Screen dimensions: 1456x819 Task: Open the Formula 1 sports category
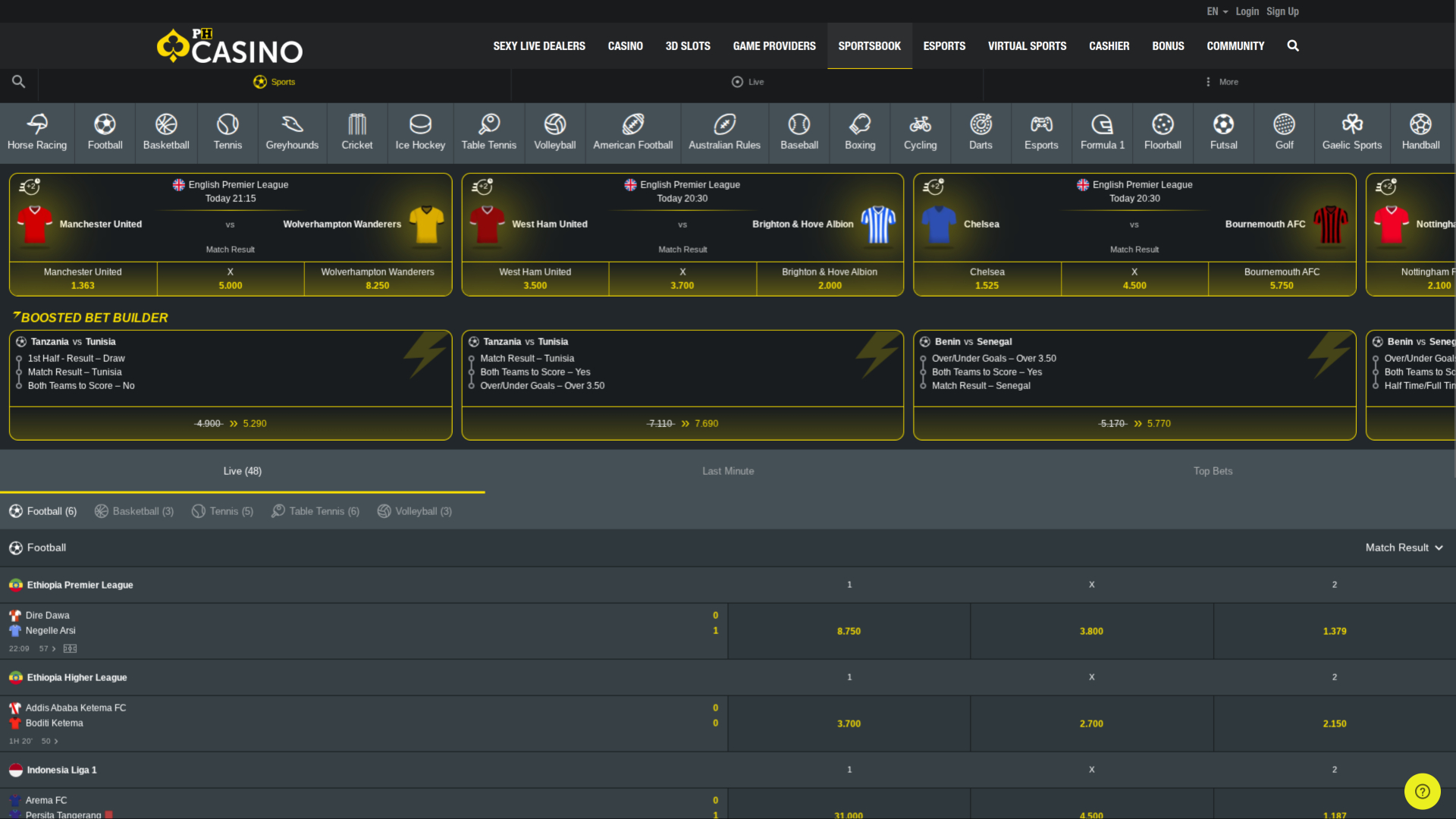pos(1101,133)
